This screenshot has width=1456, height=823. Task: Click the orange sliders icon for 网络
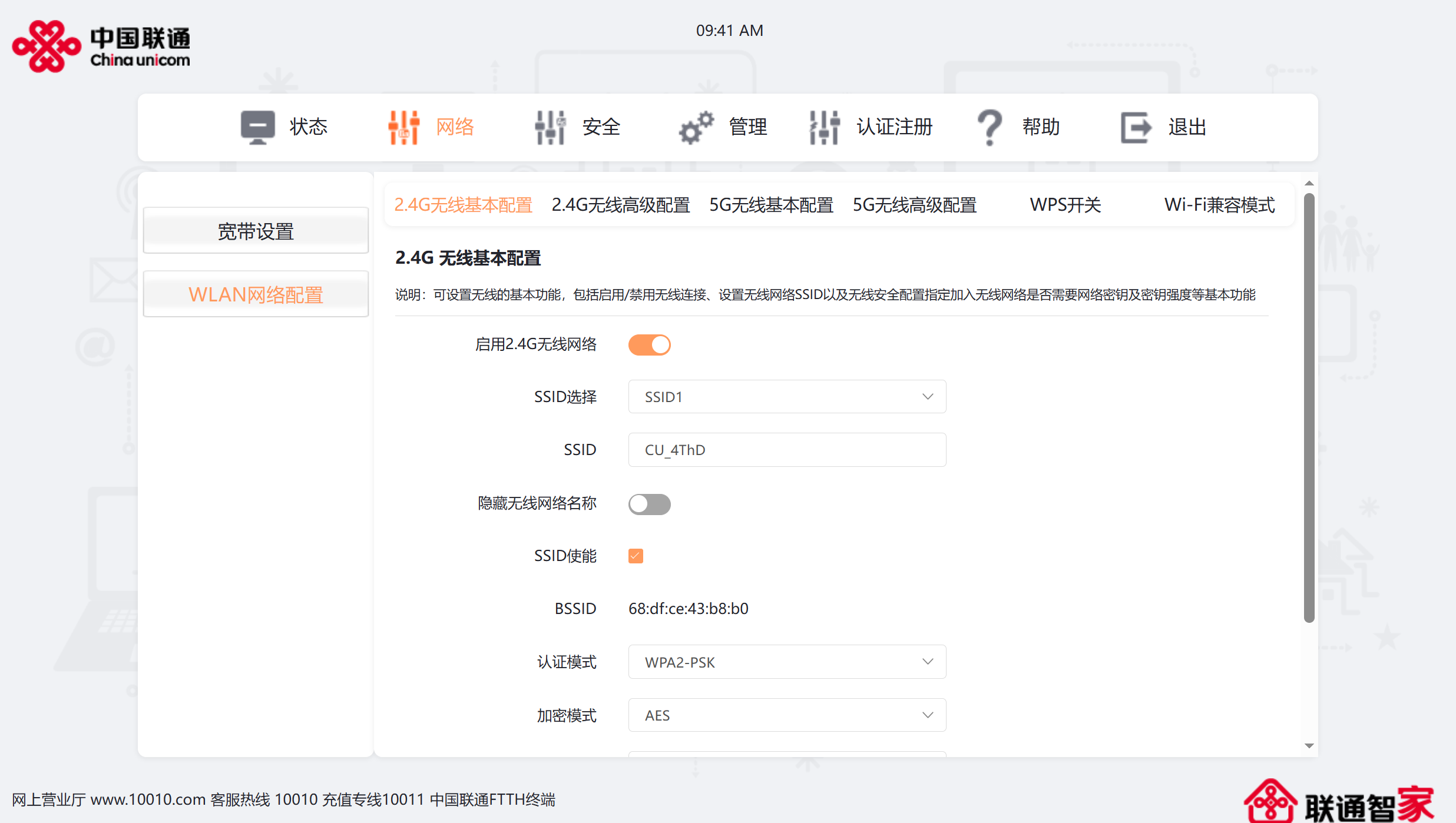coord(403,127)
